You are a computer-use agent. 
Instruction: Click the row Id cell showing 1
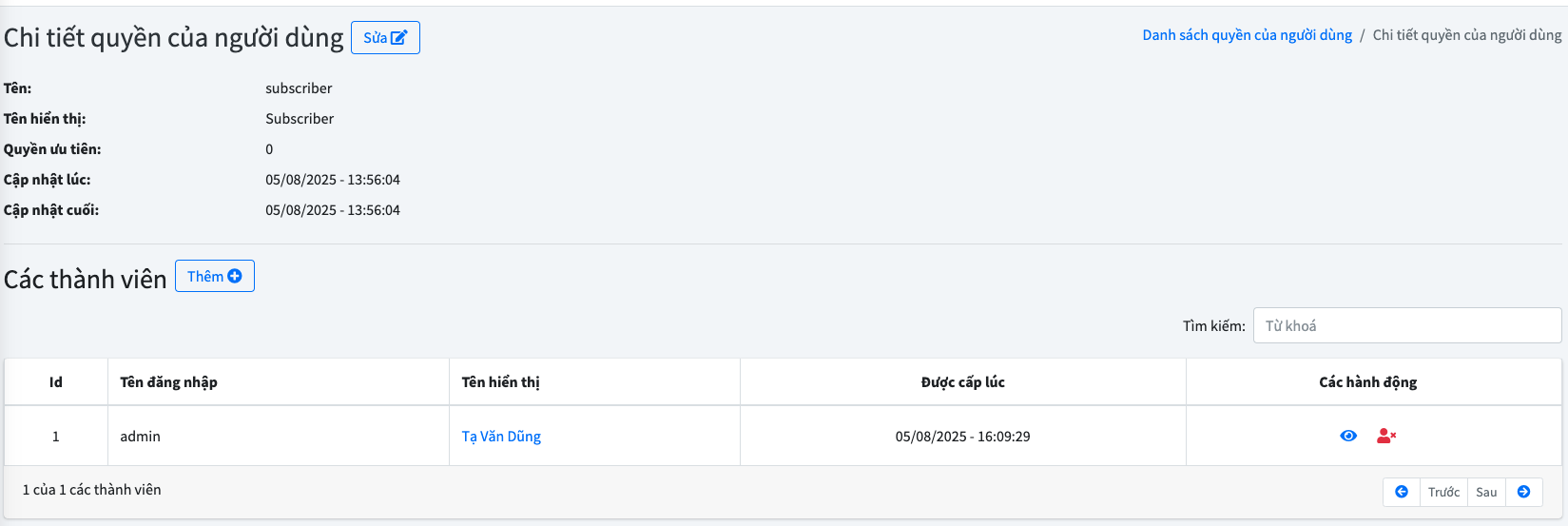[56, 437]
